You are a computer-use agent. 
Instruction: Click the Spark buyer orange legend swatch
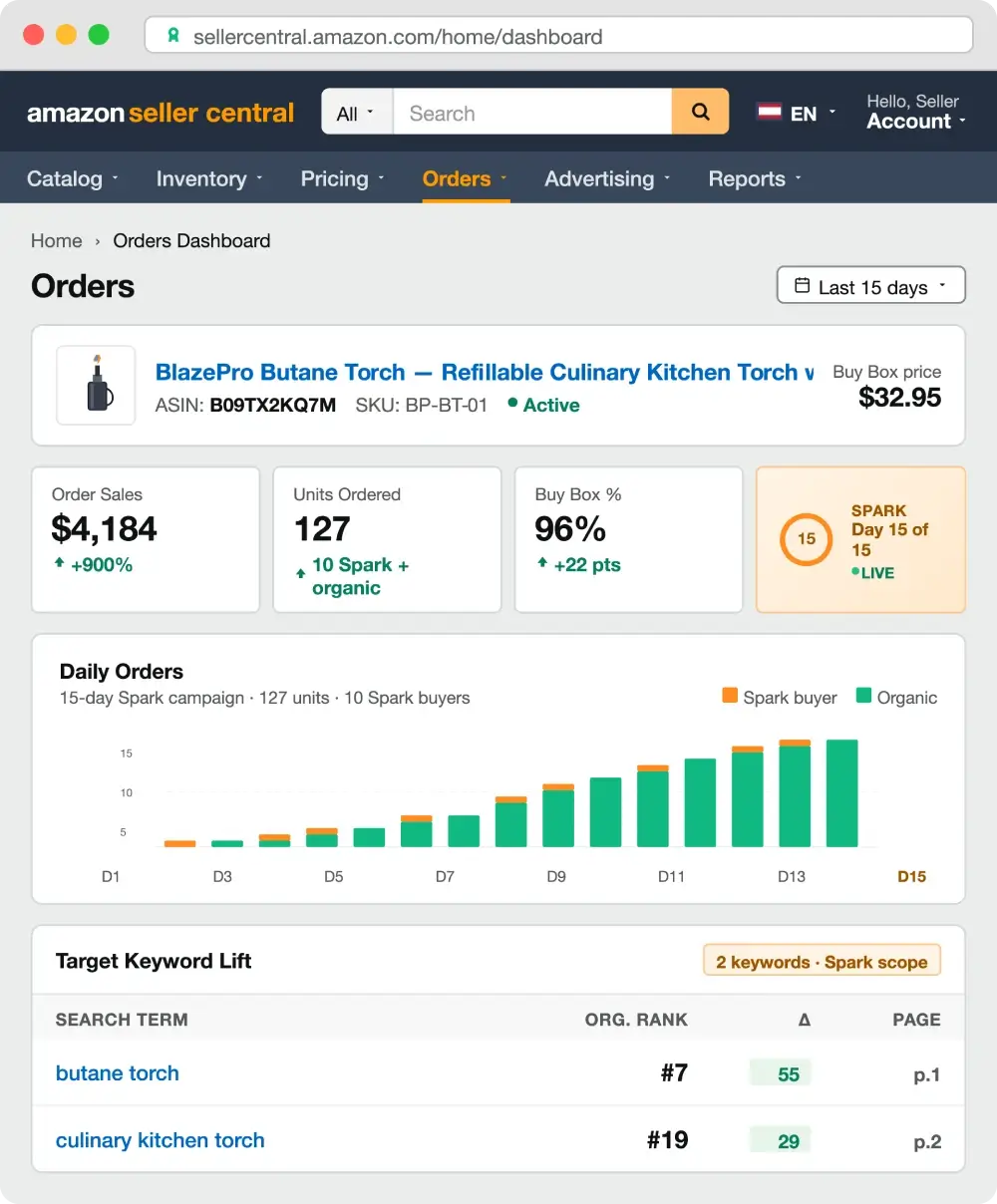pos(730,696)
